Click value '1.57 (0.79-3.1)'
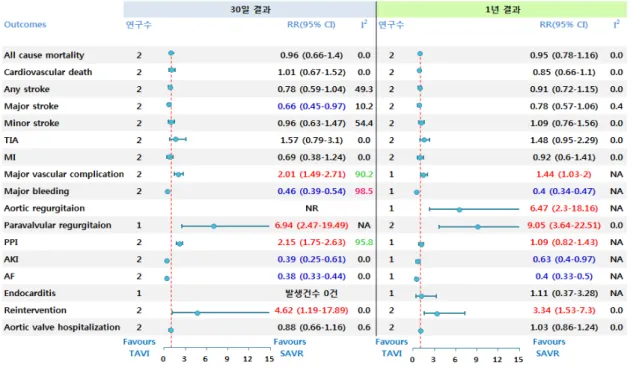Viewport: 633px width, 368px height. 311,140
